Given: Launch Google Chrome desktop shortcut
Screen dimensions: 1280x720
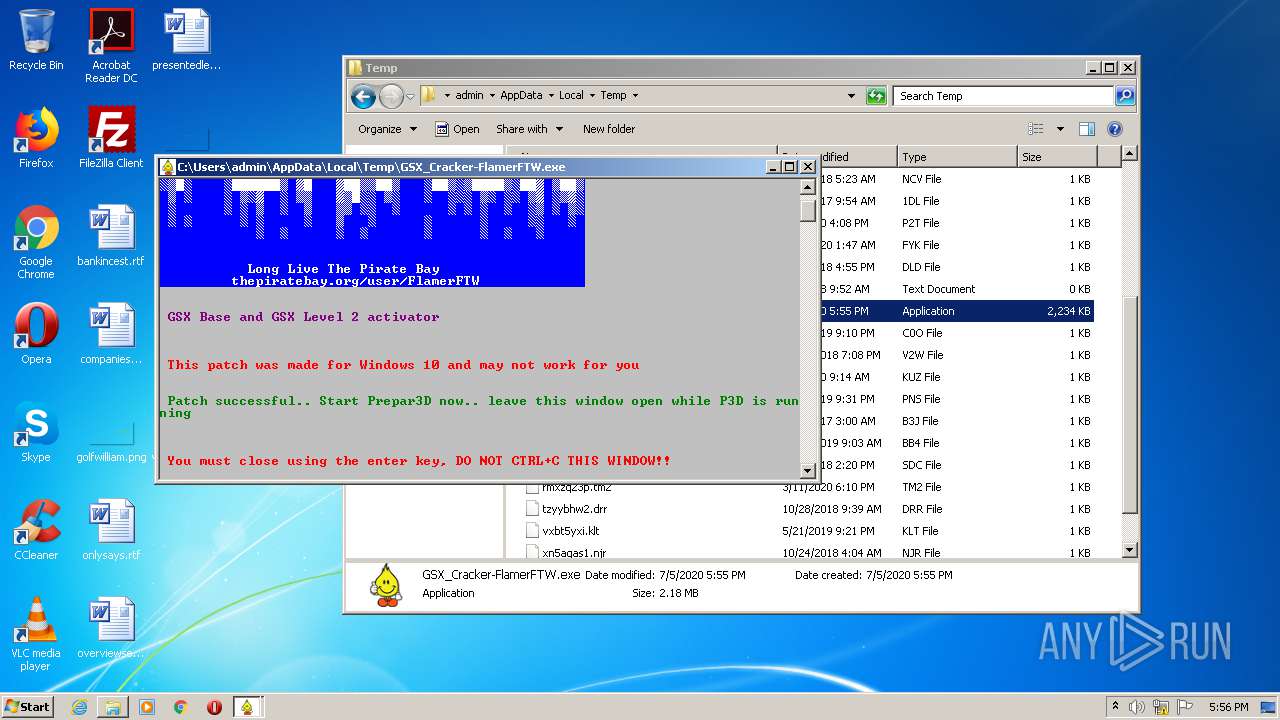Looking at the screenshot, I should click(x=36, y=243).
